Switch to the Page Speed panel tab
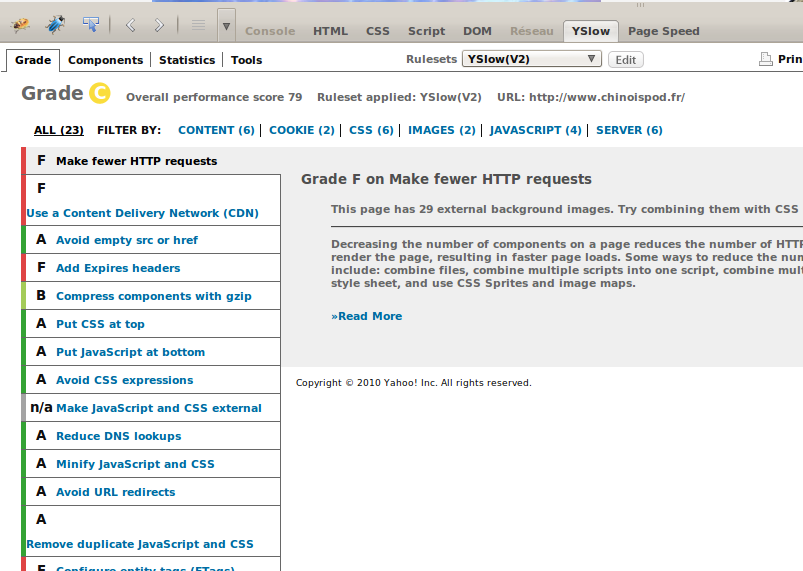The image size is (803, 571). point(663,31)
